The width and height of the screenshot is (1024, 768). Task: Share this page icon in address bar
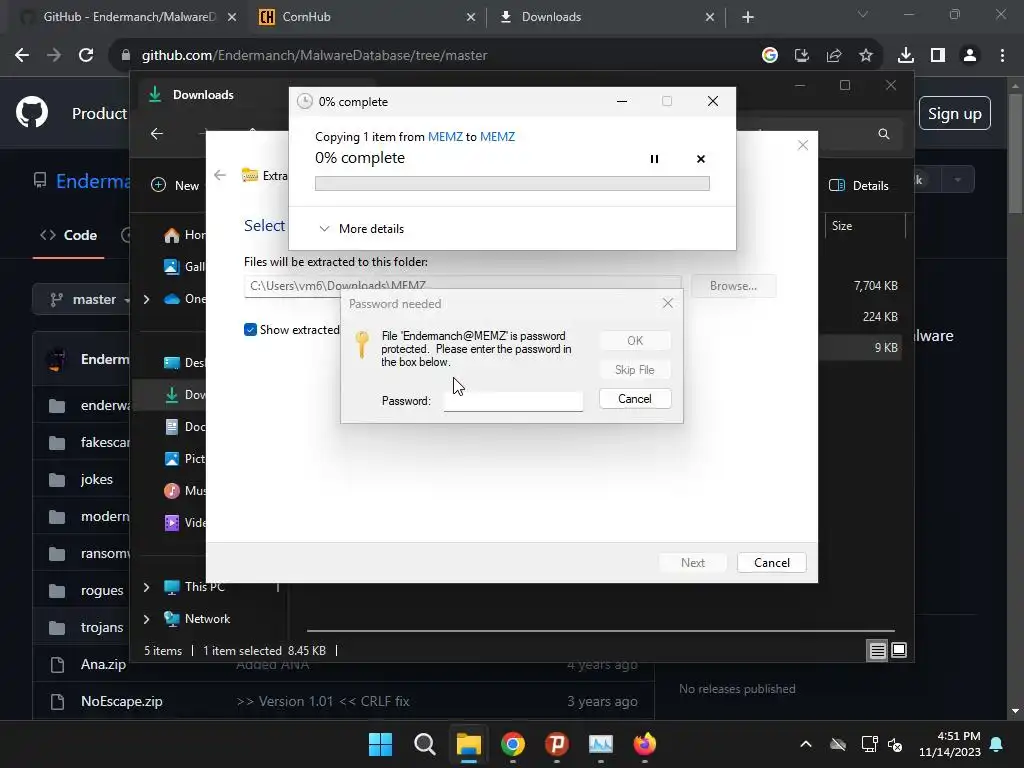tap(834, 56)
